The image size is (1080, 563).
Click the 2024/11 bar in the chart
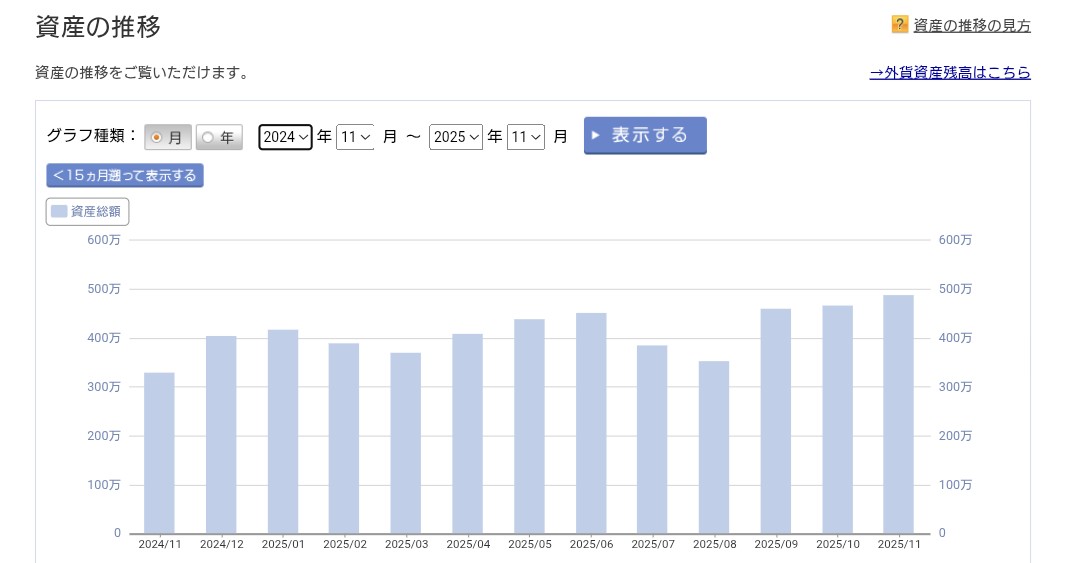click(159, 453)
